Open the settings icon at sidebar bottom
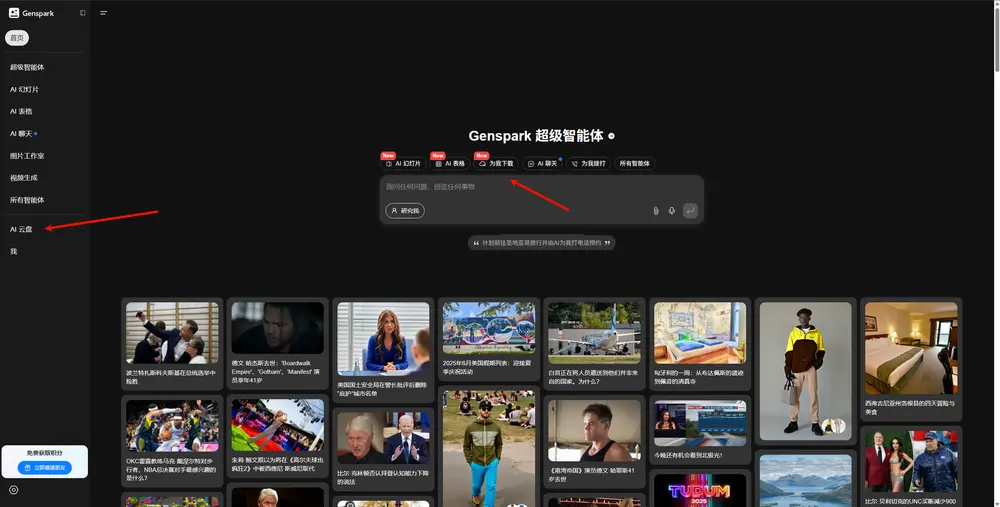Viewport: 1000px width, 507px height. tap(13, 490)
